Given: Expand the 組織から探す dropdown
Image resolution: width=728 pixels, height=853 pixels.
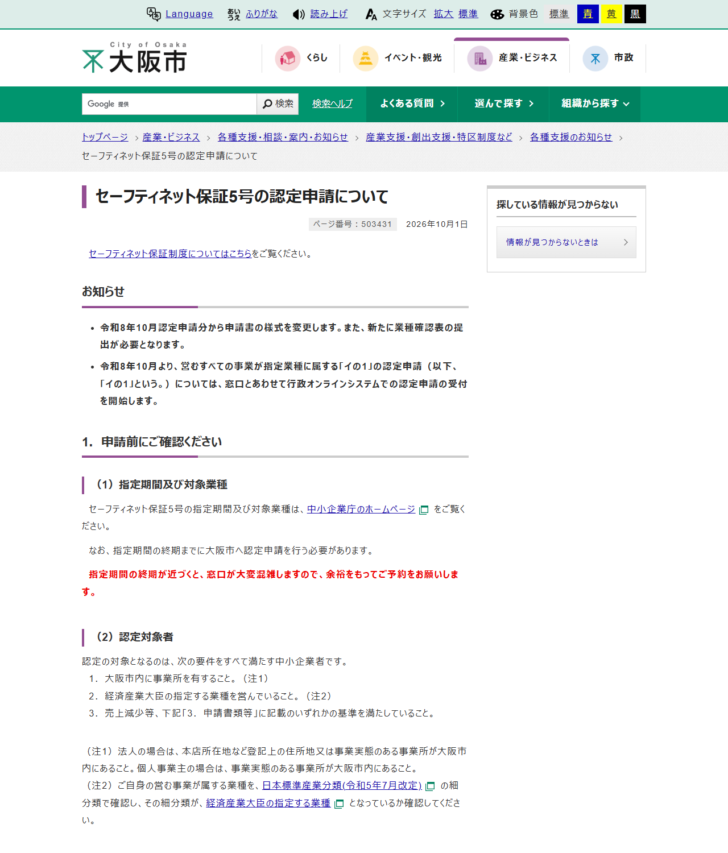Looking at the screenshot, I should [595, 103].
